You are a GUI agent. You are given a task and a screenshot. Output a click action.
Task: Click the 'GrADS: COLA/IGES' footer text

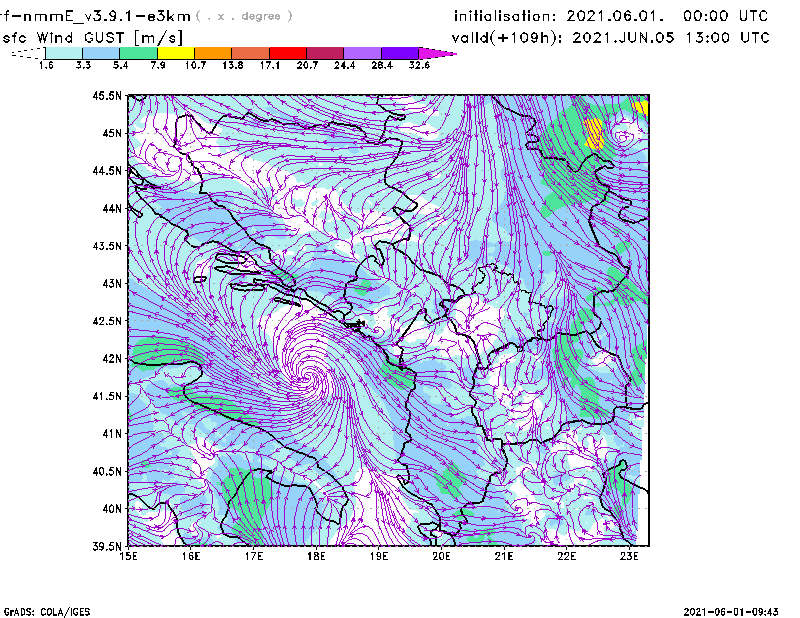(x=47, y=612)
